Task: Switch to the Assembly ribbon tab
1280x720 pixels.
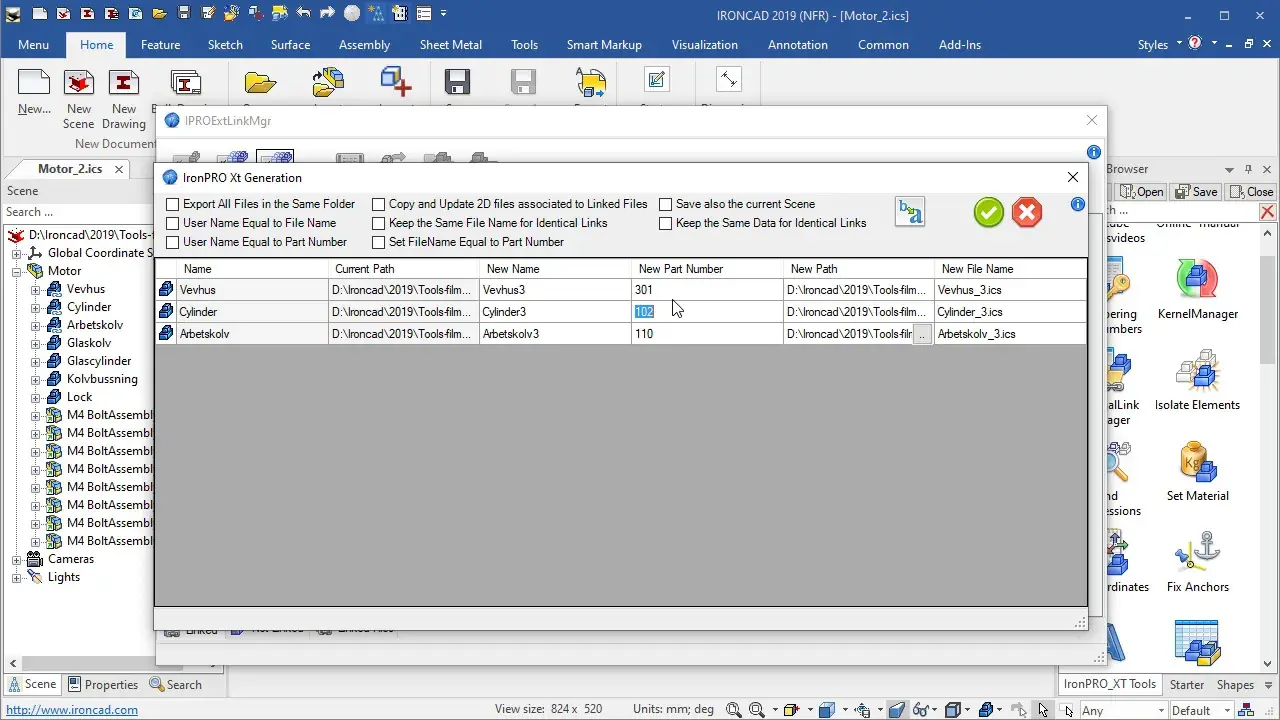Action: [364, 44]
